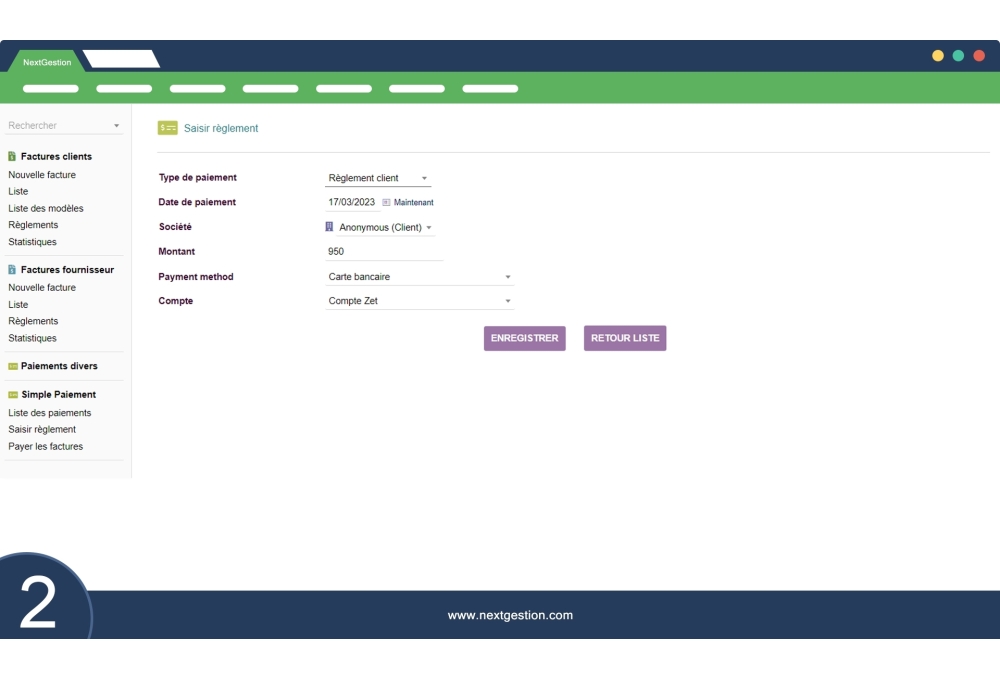Open the Type de paiement dropdown
This screenshot has height=679, width=1000.
click(x=378, y=178)
